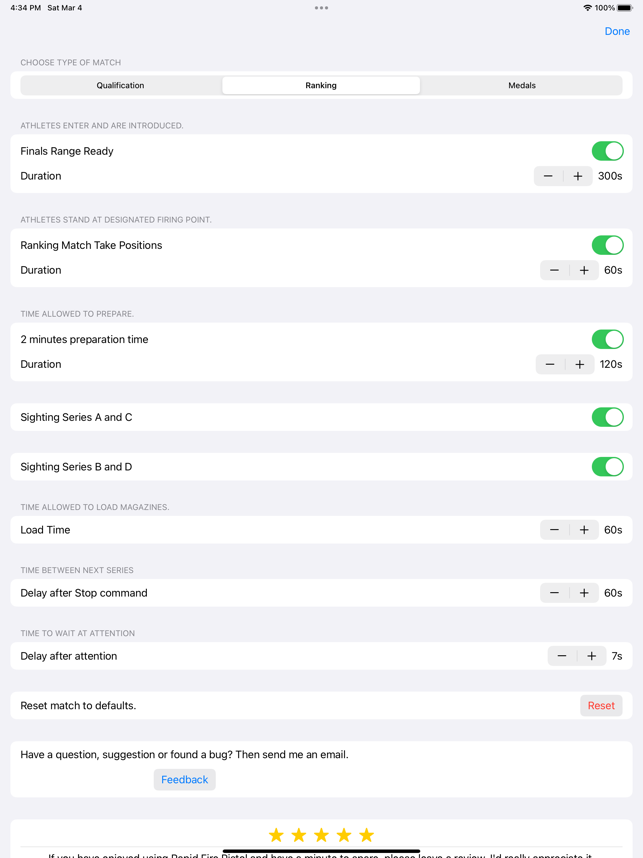Increase Delay after attention value
This screenshot has width=643, height=858.
click(592, 656)
